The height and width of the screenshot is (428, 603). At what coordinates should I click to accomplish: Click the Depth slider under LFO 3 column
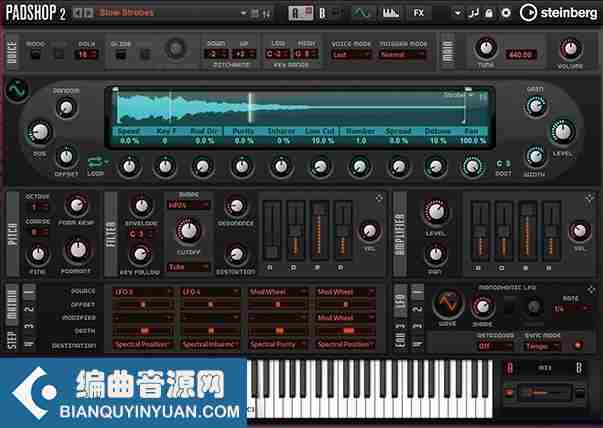143,331
